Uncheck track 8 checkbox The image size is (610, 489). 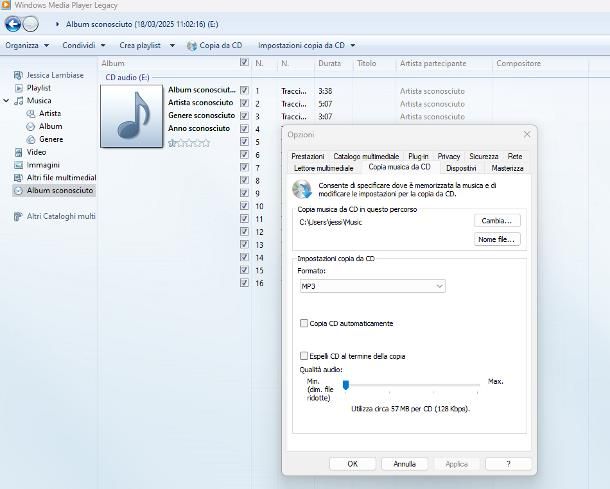[244, 180]
